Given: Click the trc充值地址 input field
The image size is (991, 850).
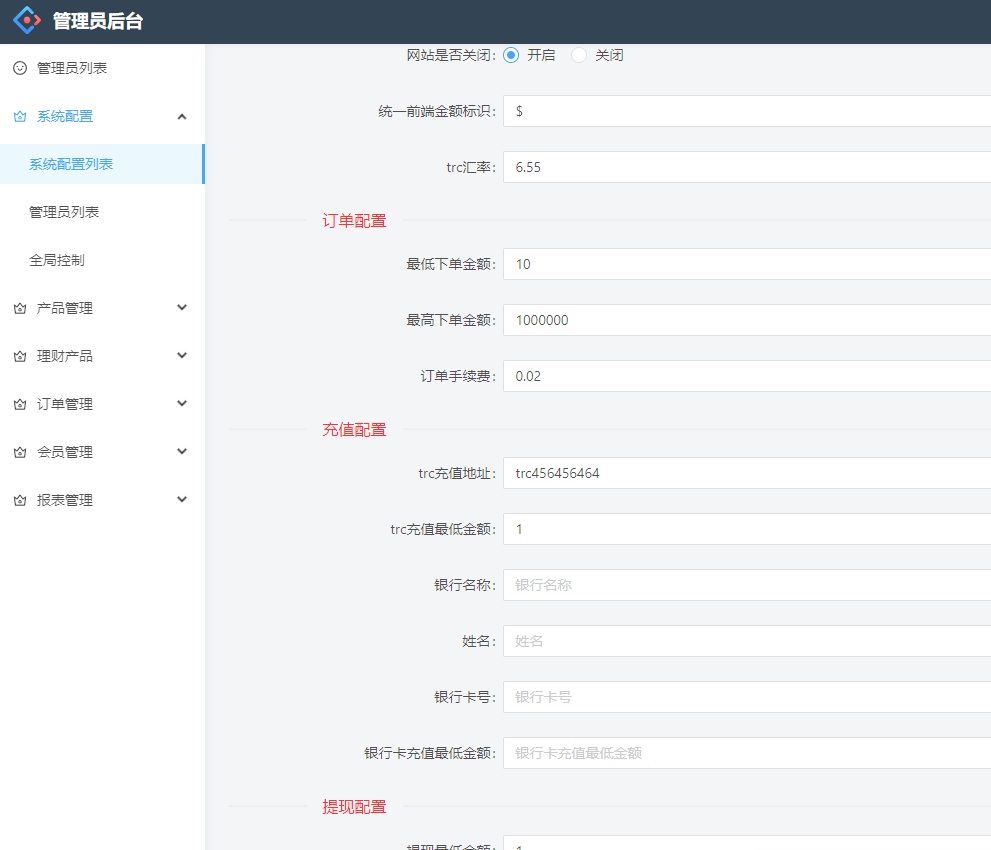Looking at the screenshot, I should pos(700,473).
